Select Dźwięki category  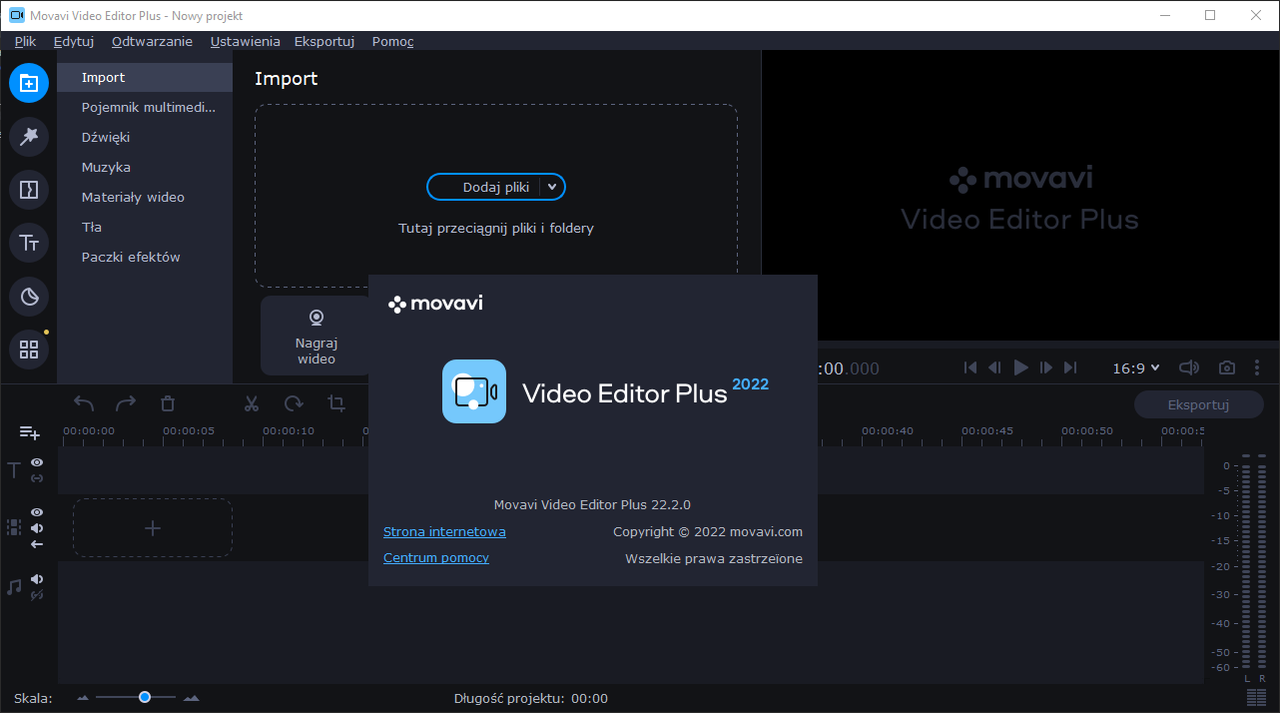(145, 137)
